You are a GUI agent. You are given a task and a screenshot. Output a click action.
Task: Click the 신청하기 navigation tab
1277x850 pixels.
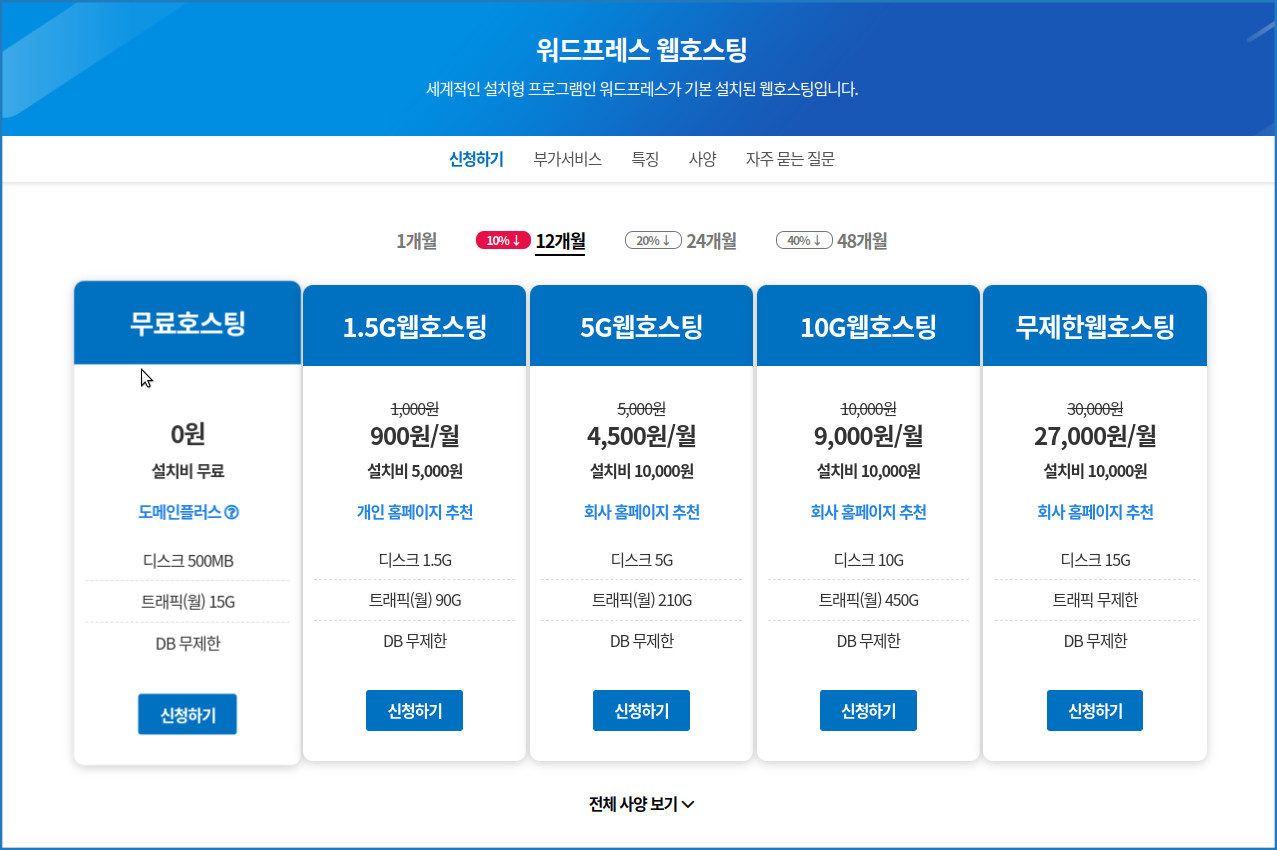476,159
